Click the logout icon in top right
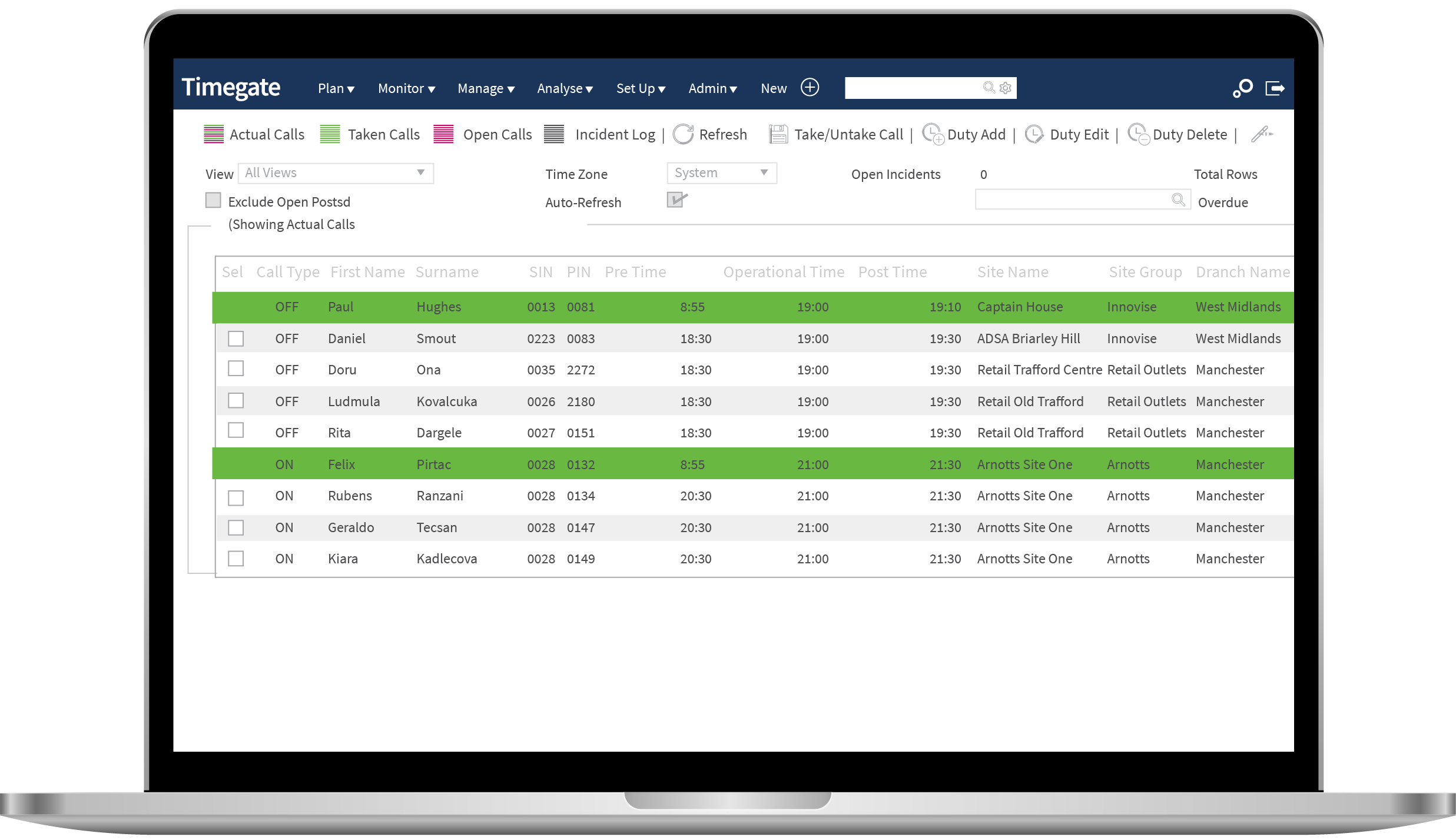This screenshot has height=840, width=1456. [x=1275, y=88]
